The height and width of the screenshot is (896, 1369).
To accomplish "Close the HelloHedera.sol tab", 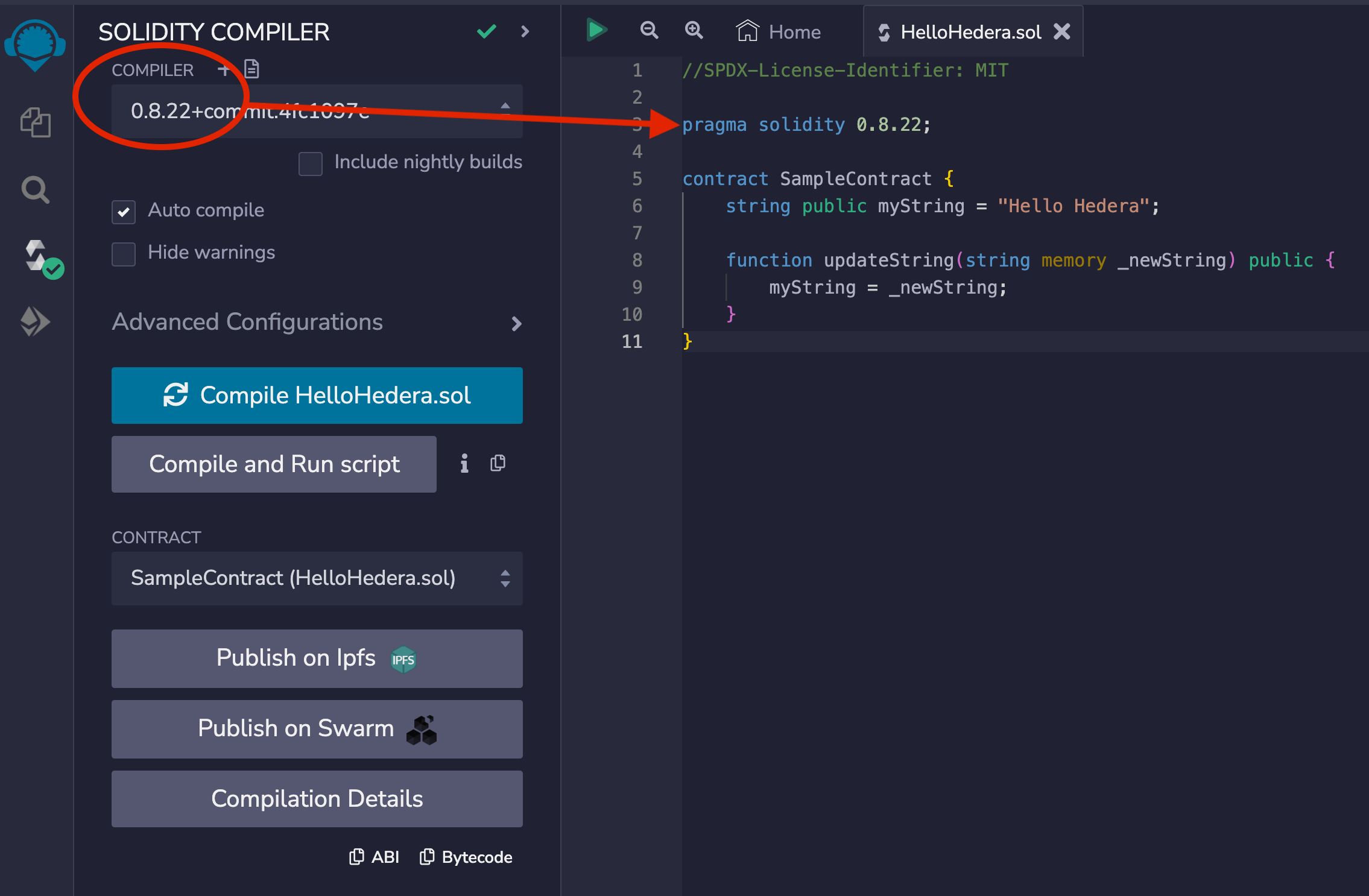I will tap(1062, 31).
